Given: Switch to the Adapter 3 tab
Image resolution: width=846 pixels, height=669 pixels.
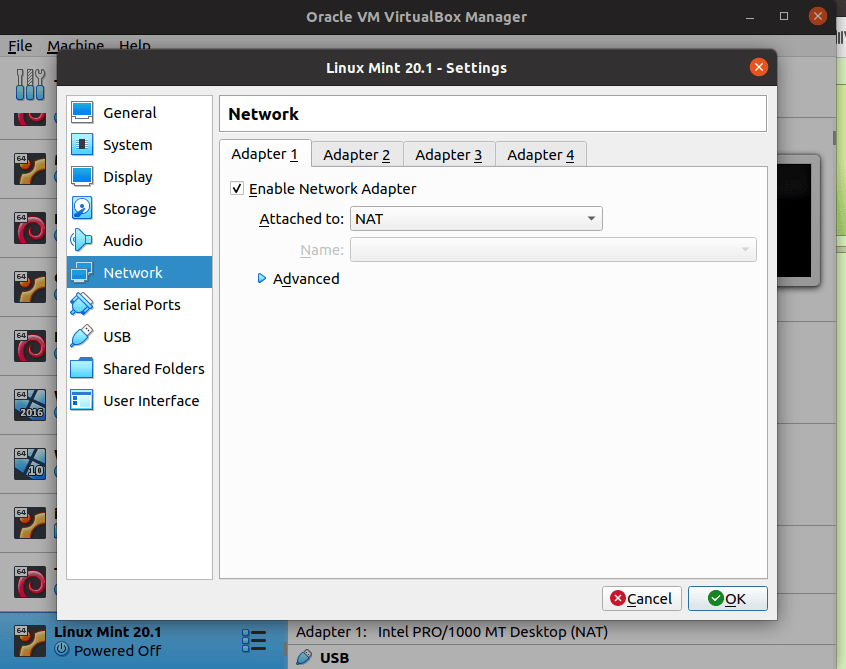Looking at the screenshot, I should [449, 154].
